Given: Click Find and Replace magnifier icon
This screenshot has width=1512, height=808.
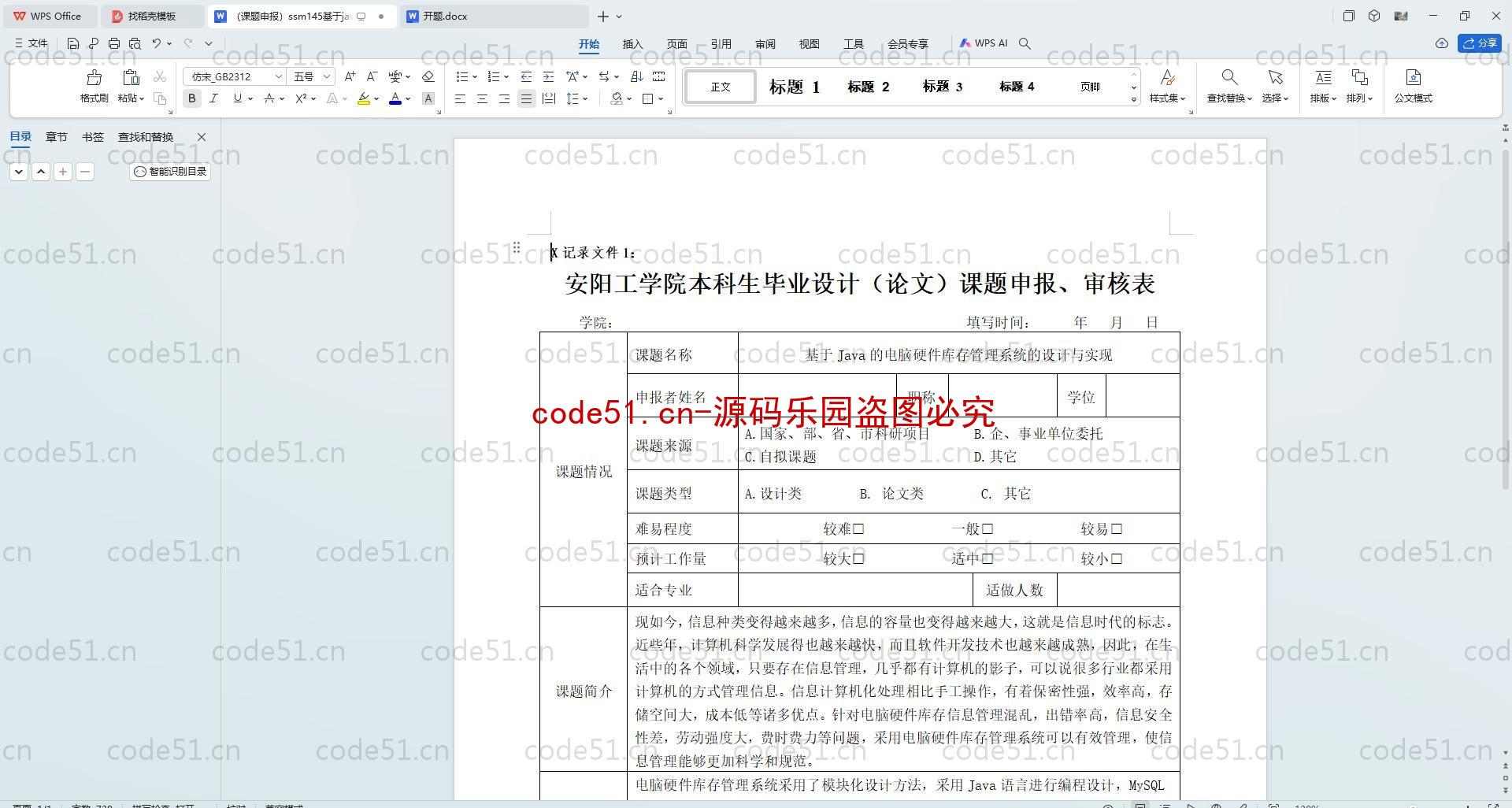Looking at the screenshot, I should click(1229, 77).
